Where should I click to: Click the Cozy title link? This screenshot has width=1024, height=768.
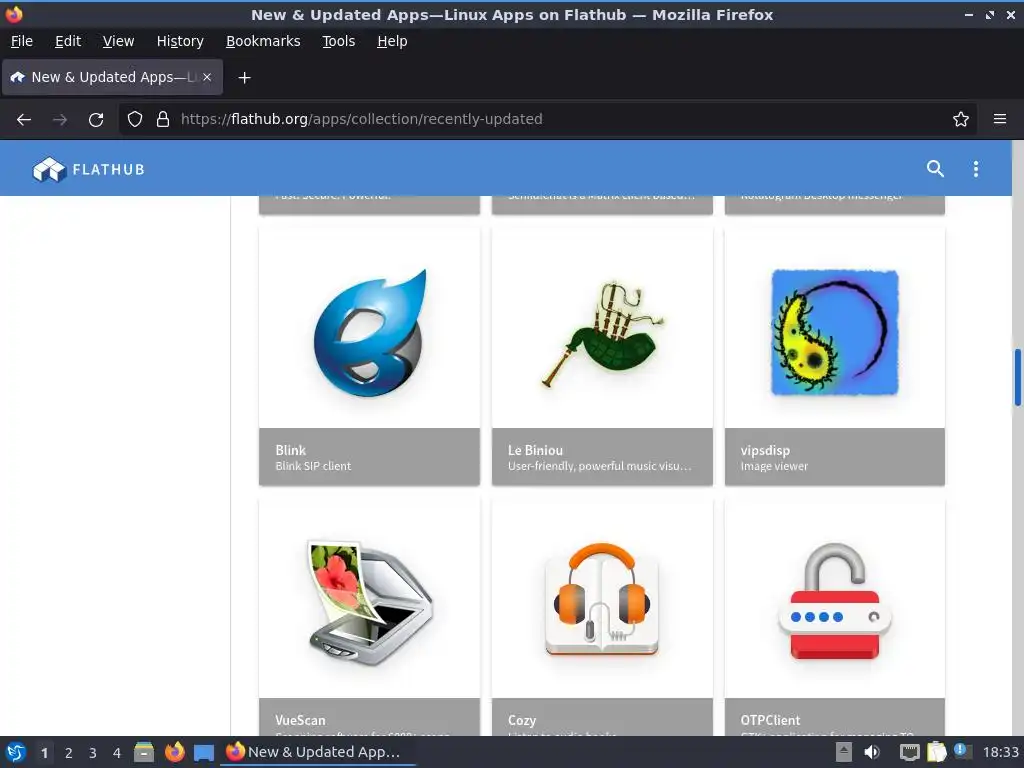(x=522, y=720)
